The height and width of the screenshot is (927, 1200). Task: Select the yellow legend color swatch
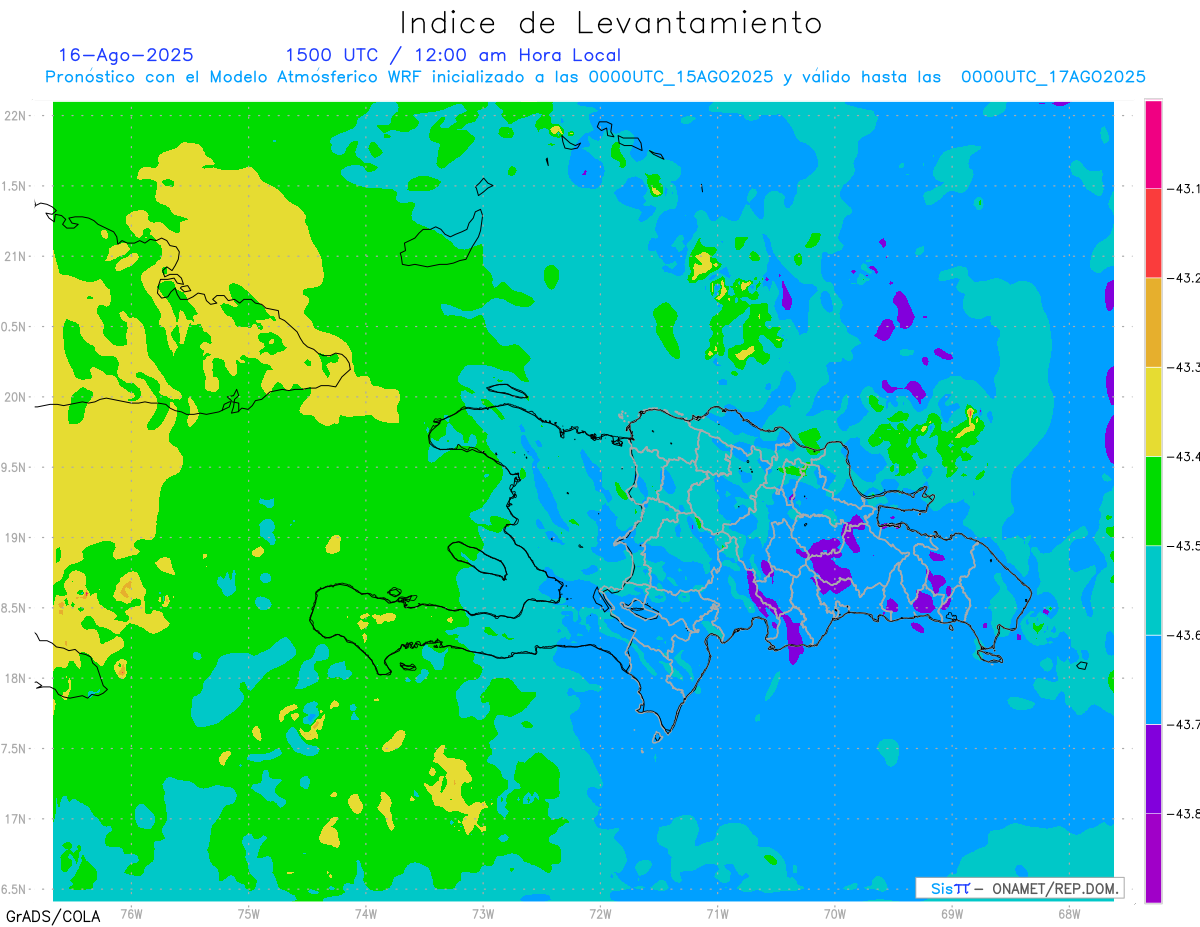pyautogui.click(x=1153, y=411)
